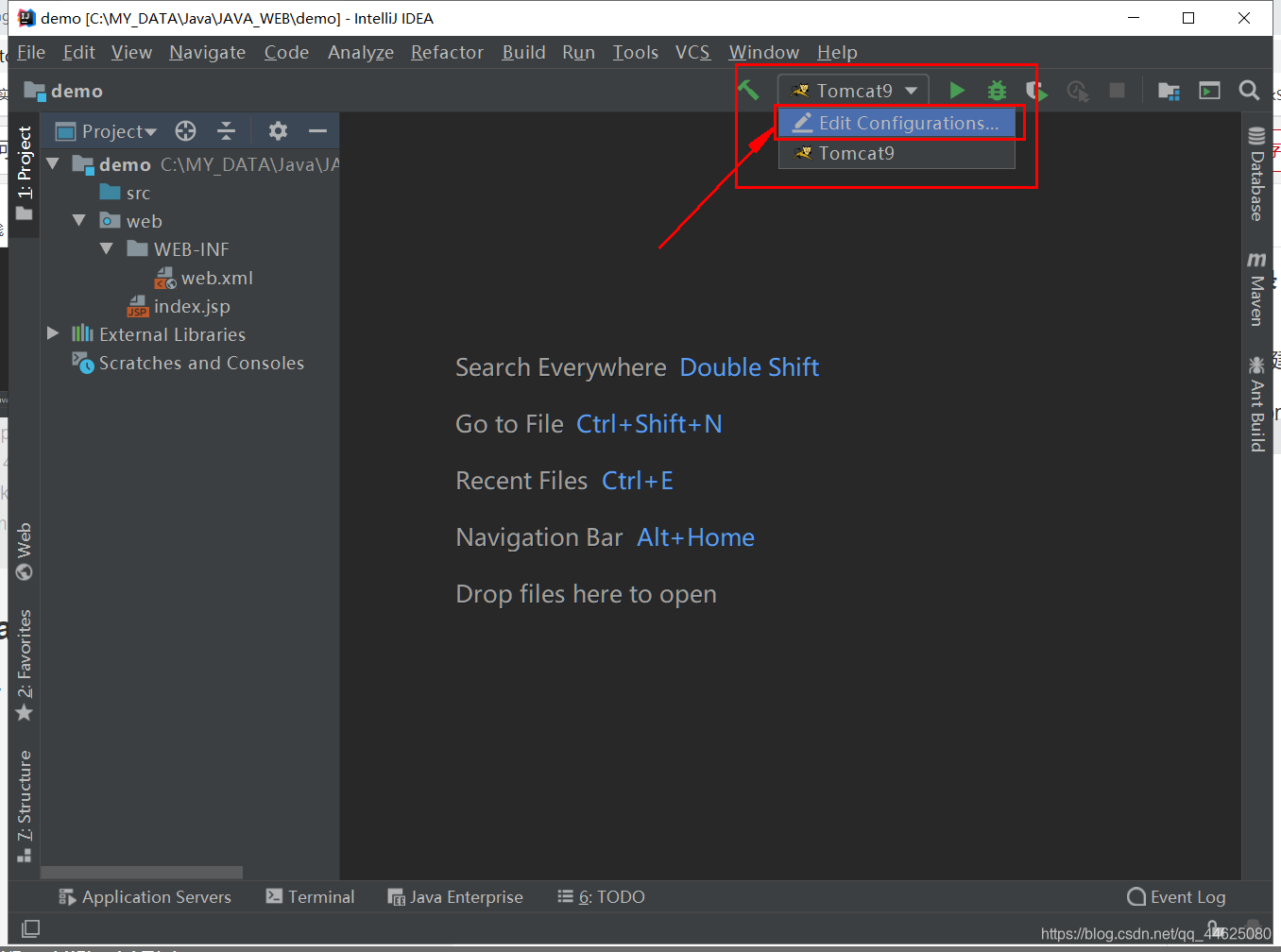Select the WEB-INF folder
This screenshot has width=1281, height=952.
[179, 249]
